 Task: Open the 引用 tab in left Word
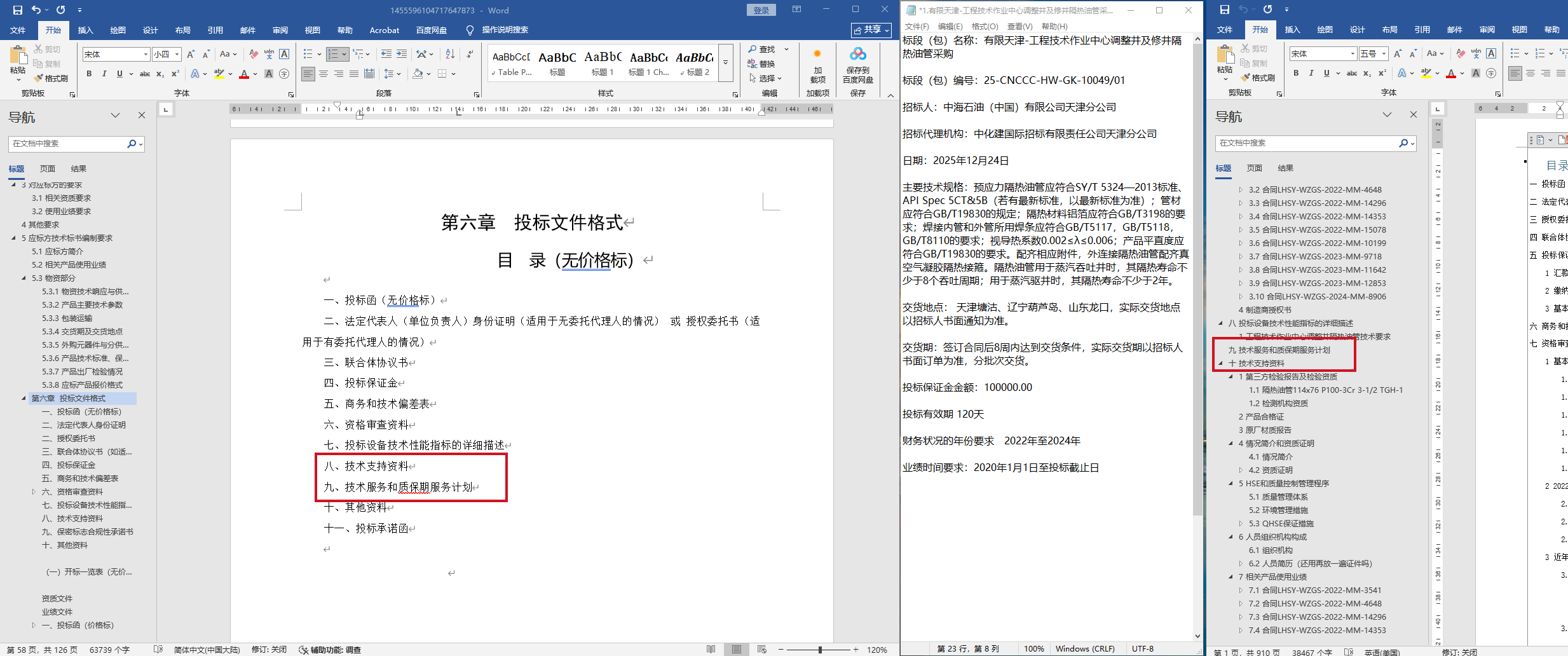(215, 30)
